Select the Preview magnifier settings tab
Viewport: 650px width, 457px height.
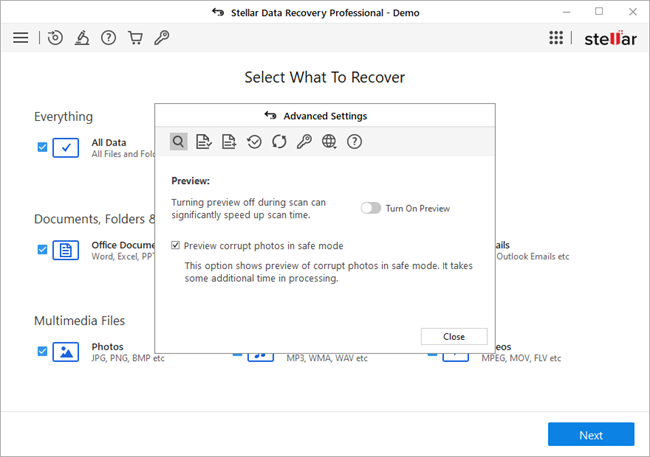click(x=178, y=142)
